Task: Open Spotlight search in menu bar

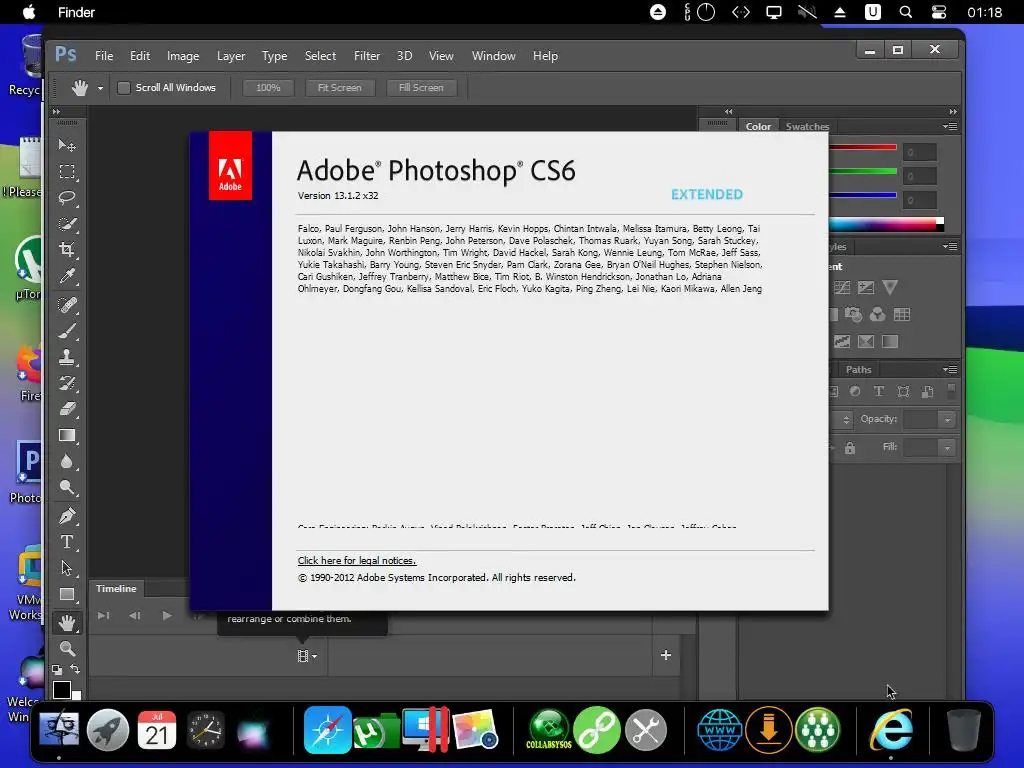Action: (905, 12)
